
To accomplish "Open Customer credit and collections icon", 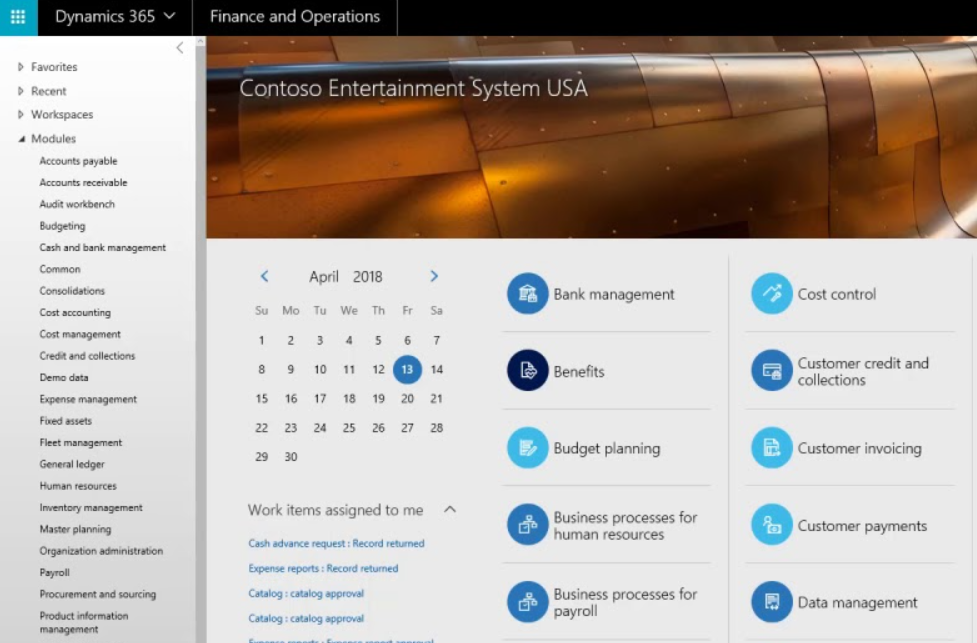I will [771, 370].
